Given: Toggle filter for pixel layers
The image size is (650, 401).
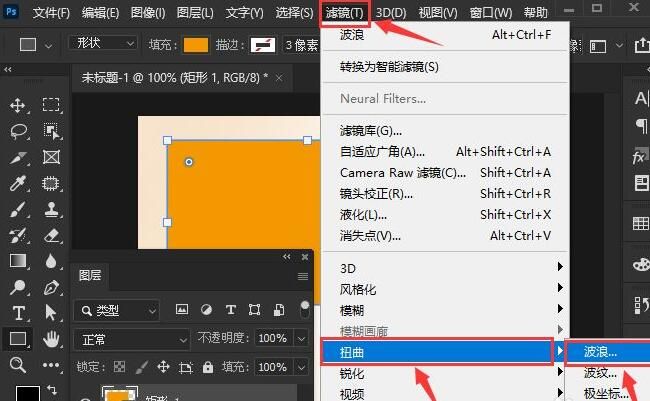Looking at the screenshot, I should click(182, 309).
